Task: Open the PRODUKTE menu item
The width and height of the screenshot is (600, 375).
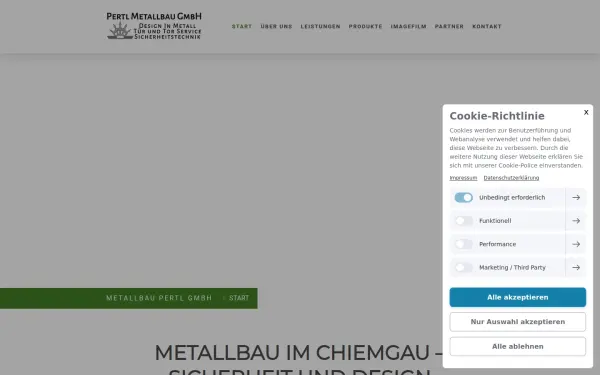Action: click(x=365, y=26)
